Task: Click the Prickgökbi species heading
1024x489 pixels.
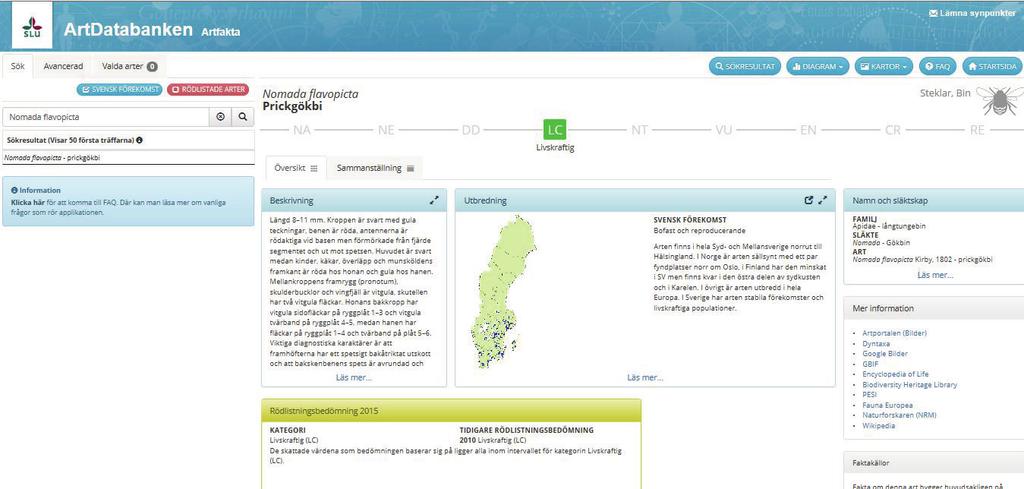Action: point(293,106)
